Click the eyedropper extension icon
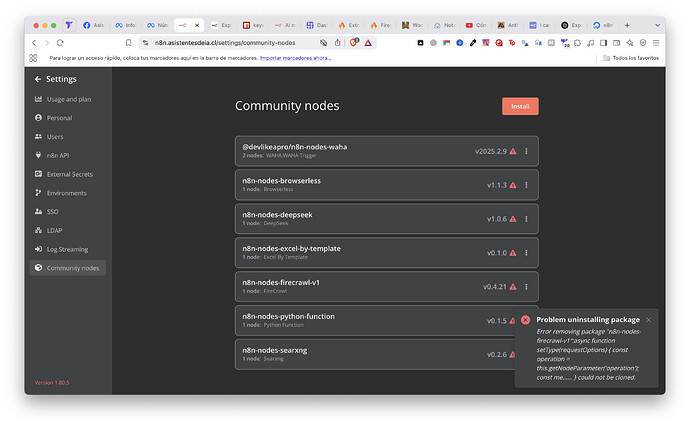Screen dimensions: 690x426 tap(473, 43)
